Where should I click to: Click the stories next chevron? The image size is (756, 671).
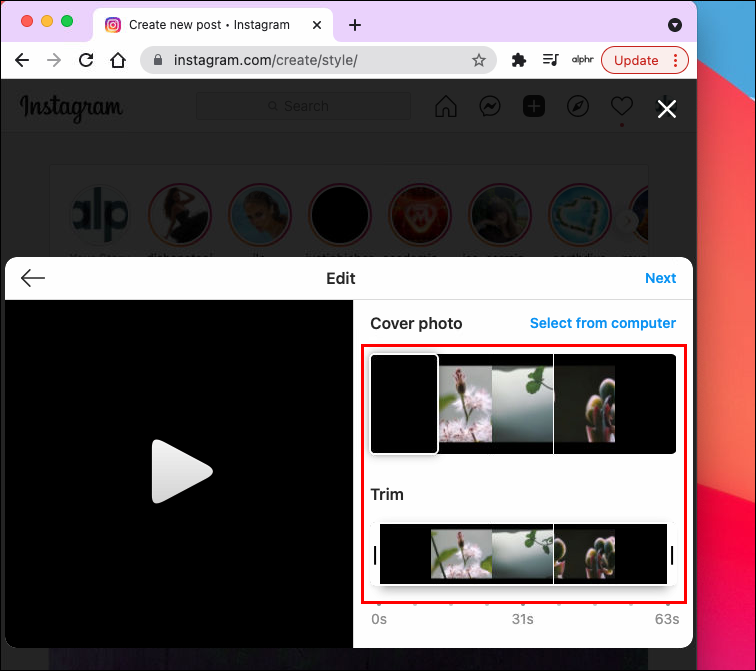pos(627,221)
